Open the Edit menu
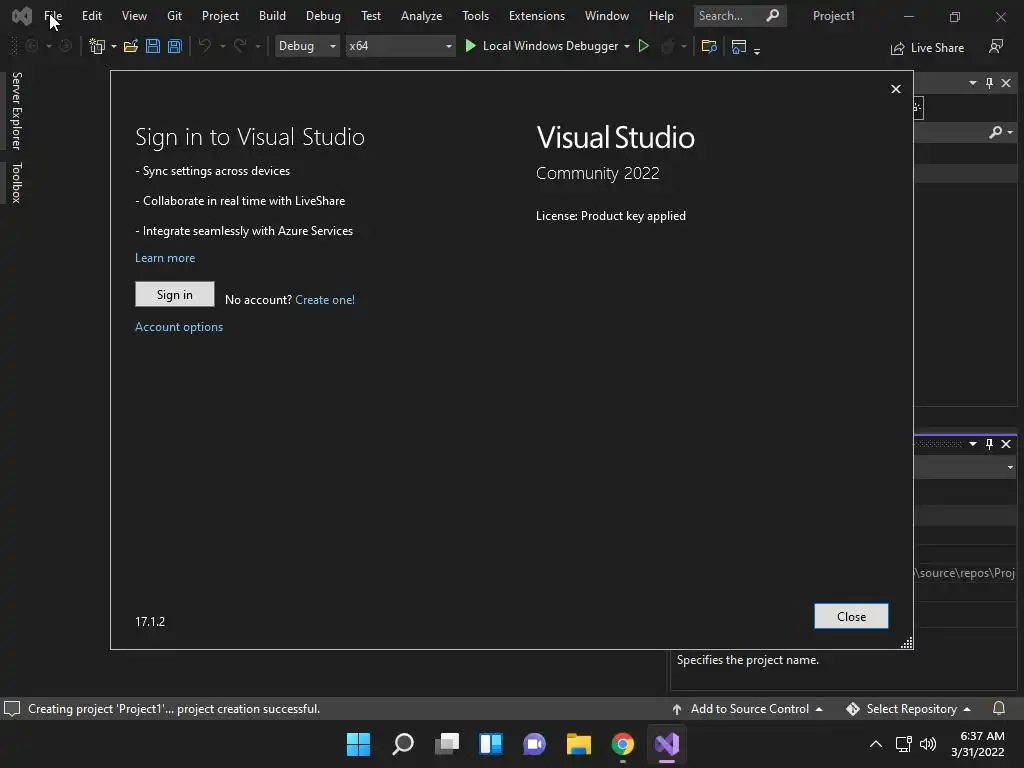This screenshot has width=1024, height=768. (x=91, y=16)
